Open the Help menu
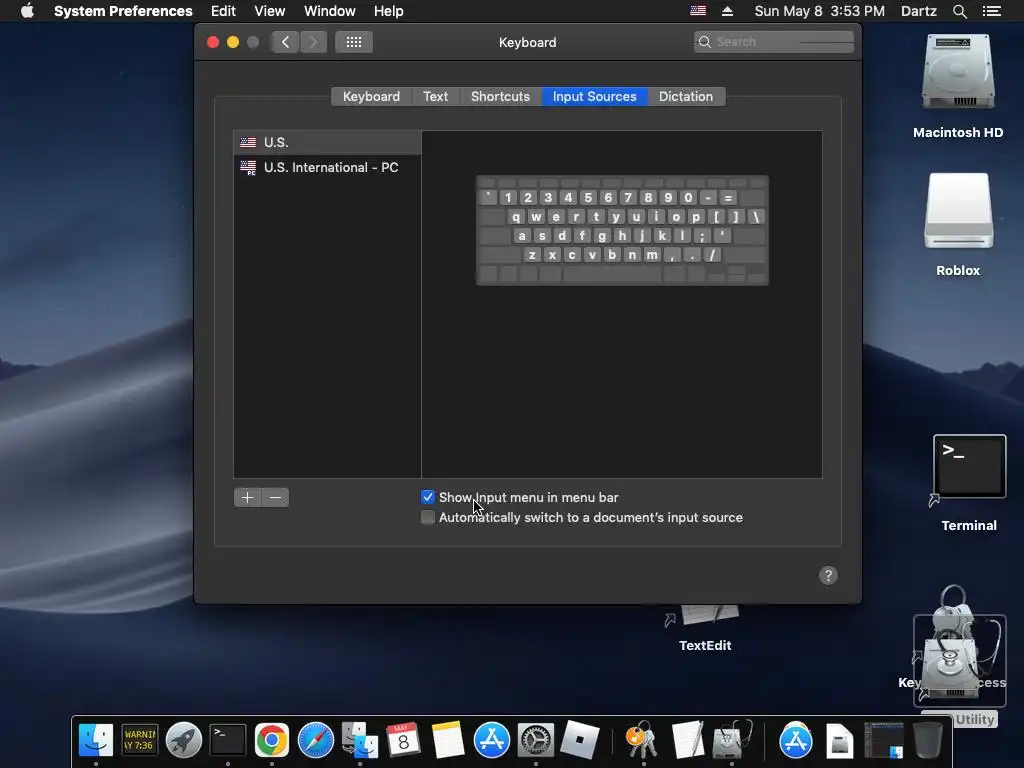 click(x=389, y=11)
